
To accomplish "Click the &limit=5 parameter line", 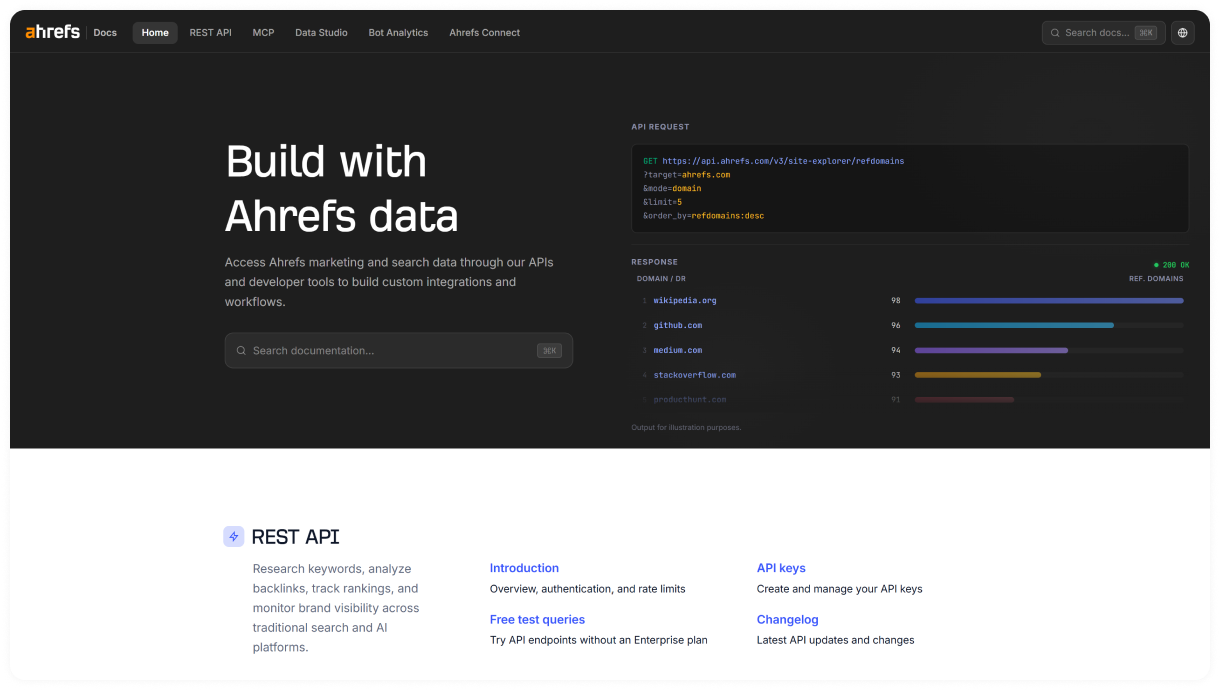I will (x=663, y=202).
